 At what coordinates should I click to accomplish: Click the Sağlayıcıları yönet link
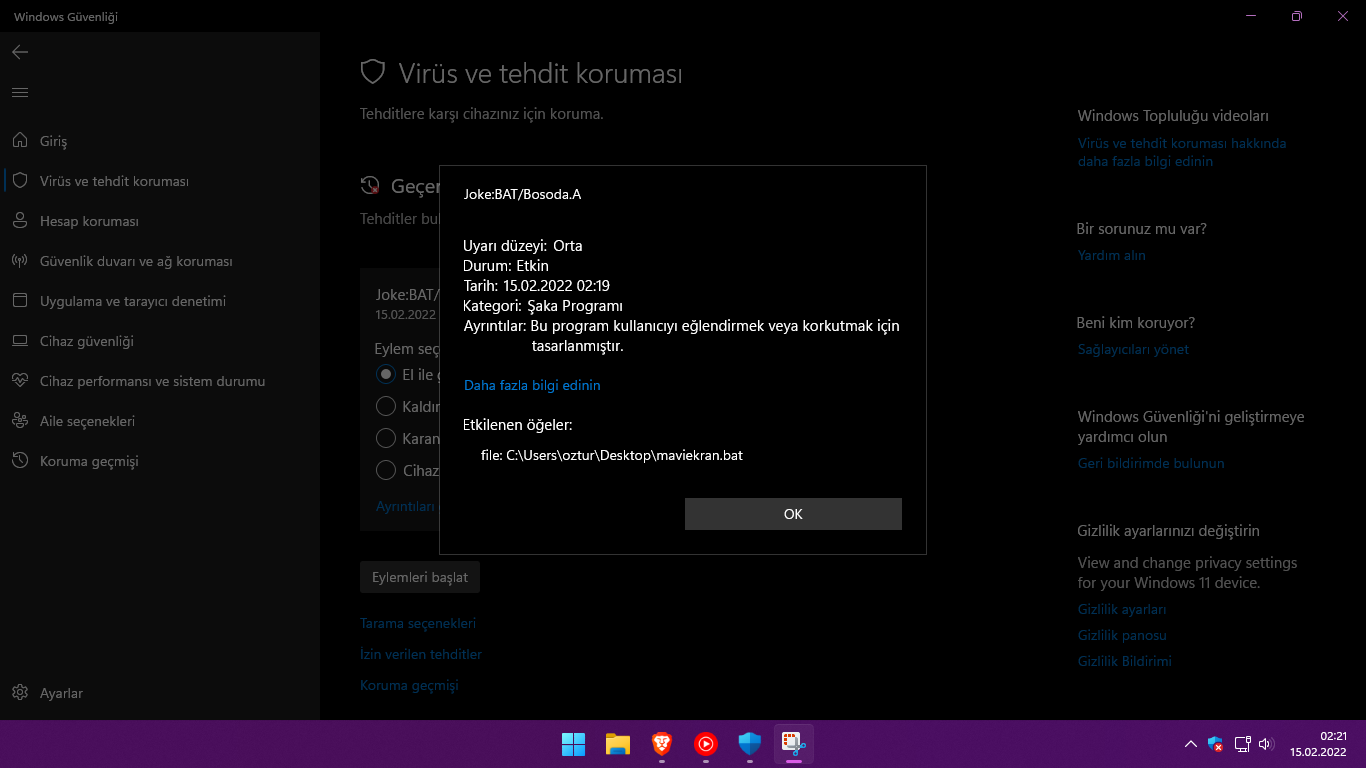pos(1134,349)
